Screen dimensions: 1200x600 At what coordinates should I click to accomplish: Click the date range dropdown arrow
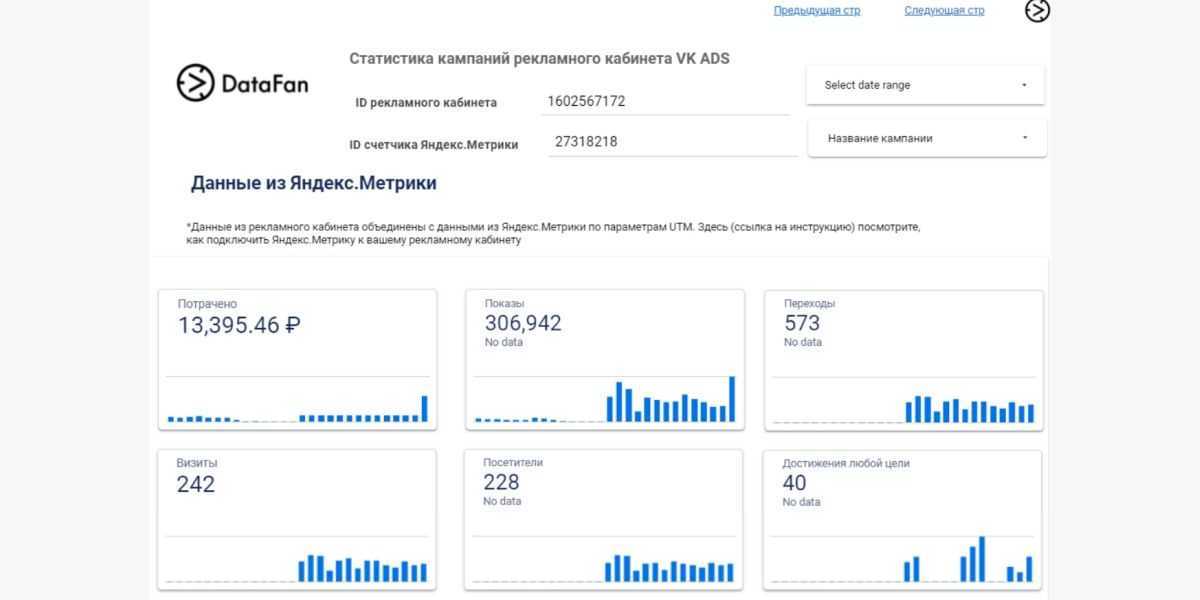[x=1024, y=85]
